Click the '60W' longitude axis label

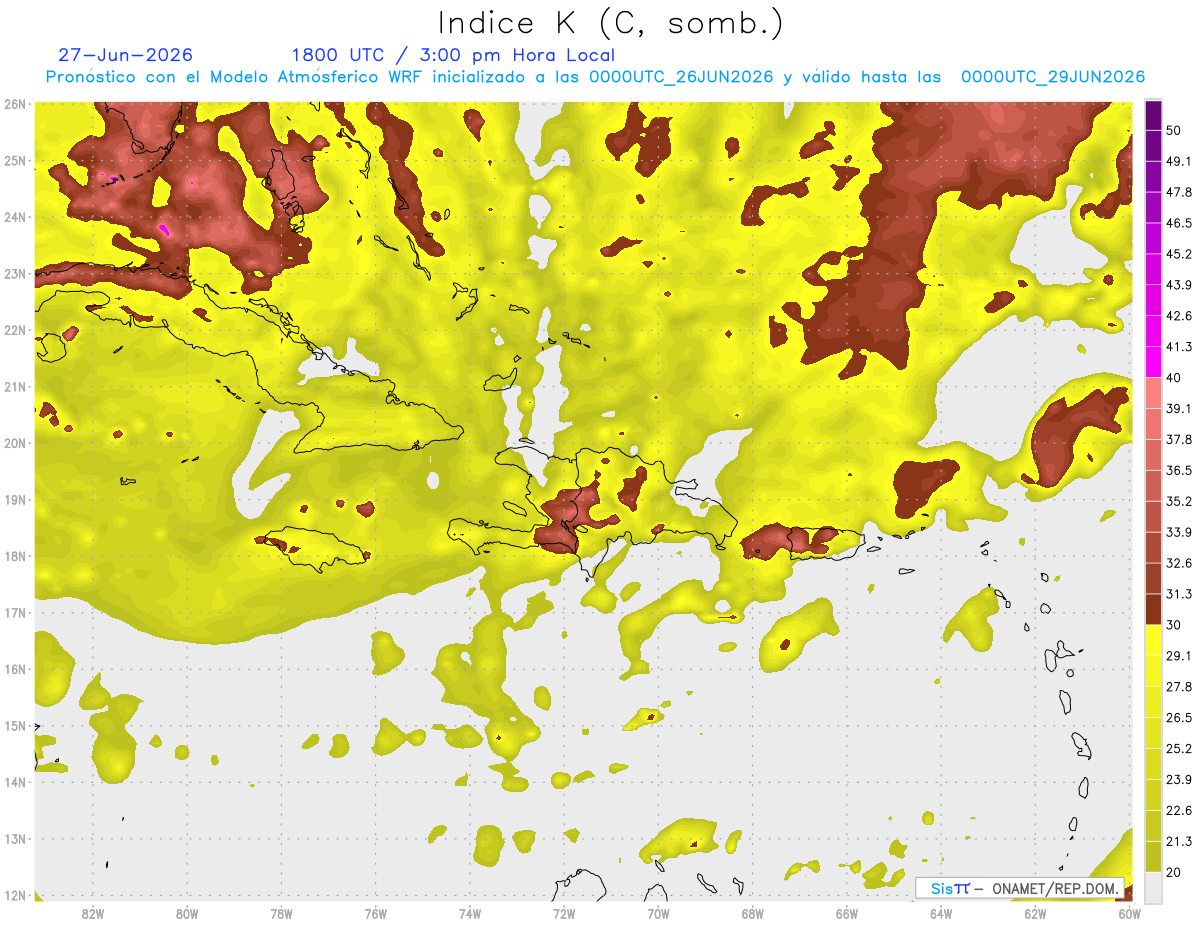point(1129,914)
